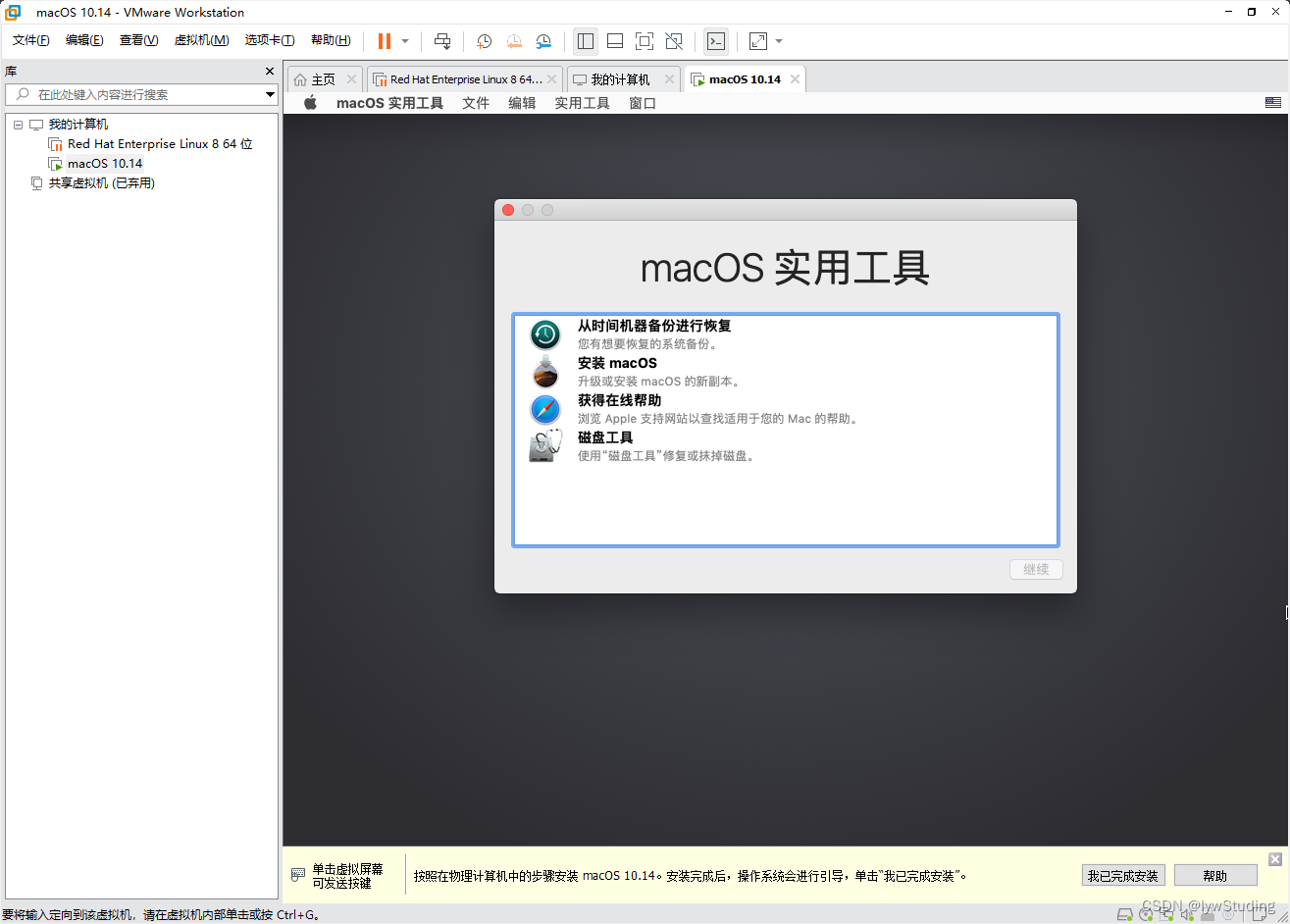
Task: Open the 选项卡(T) menu
Action: 270,40
